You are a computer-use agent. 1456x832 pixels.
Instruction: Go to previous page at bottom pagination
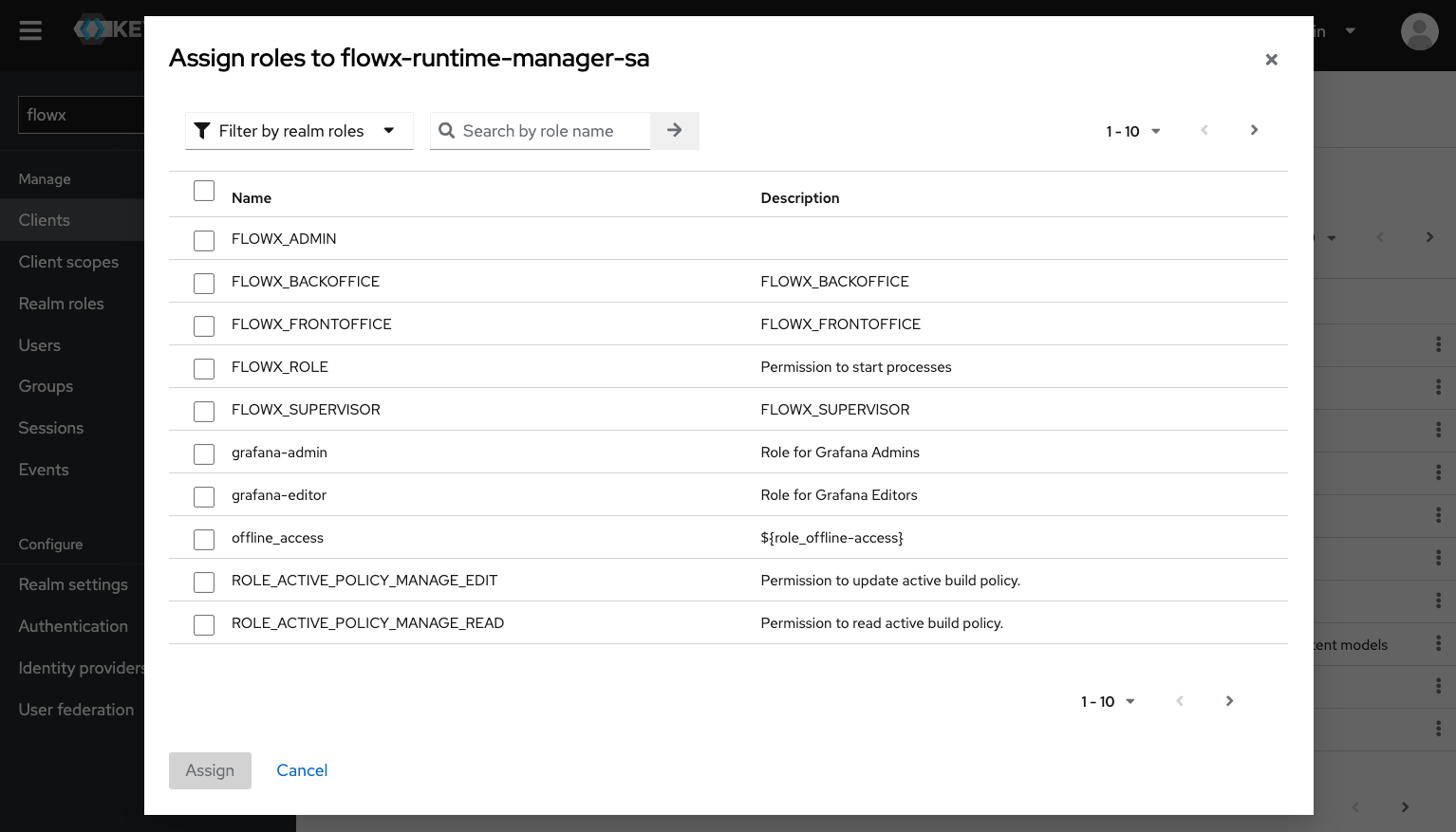[1179, 701]
